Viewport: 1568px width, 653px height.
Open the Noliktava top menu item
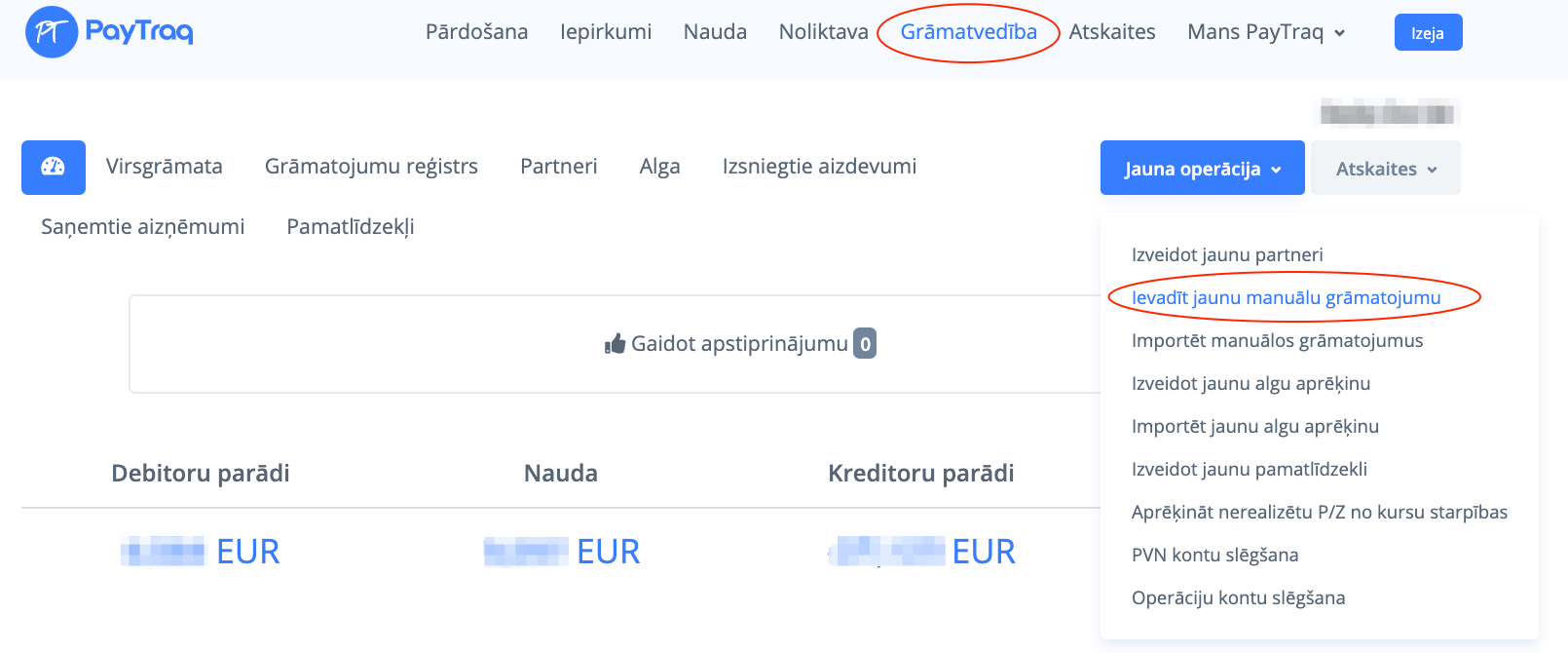tap(823, 32)
